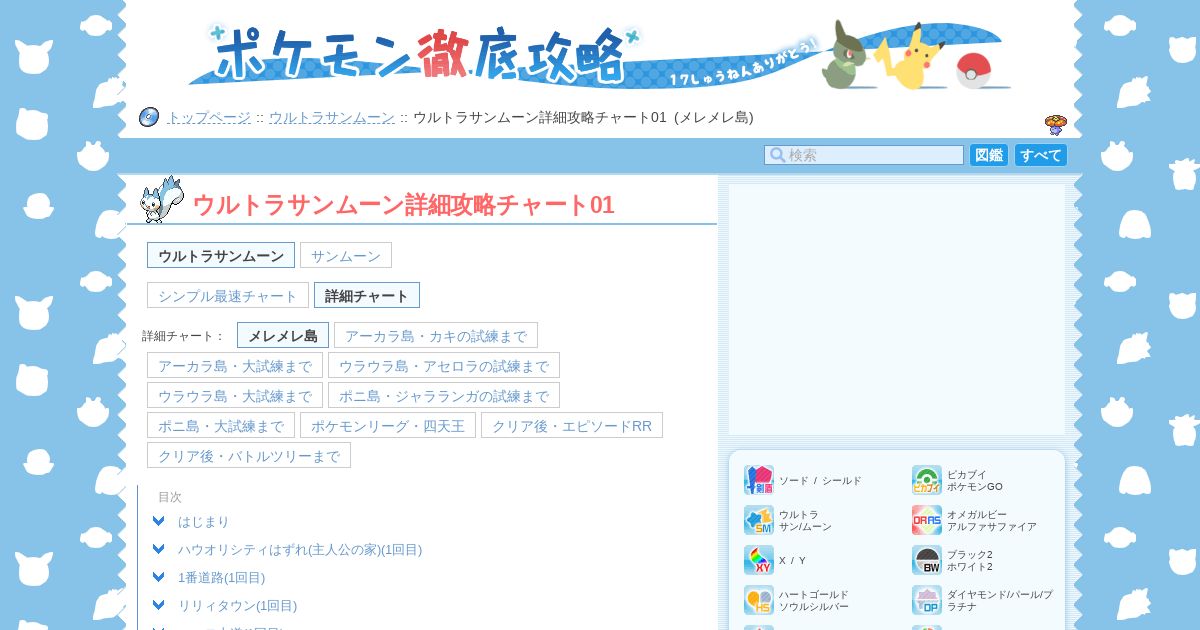Screen dimensions: 1200x630
Task: Open クリア後・エピソードRR tab
Action: pos(572,425)
